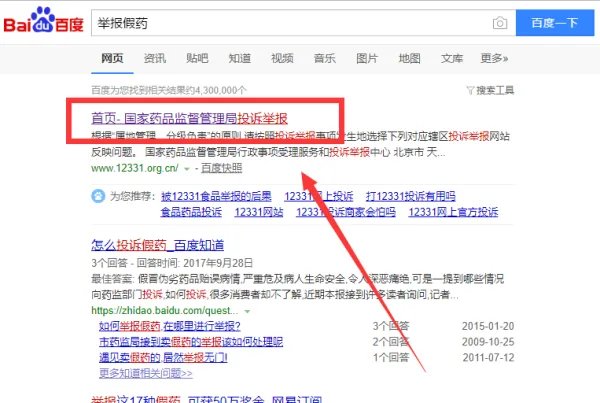600x403 pixels.
Task: Open suggestion 12331网站
Action: pyautogui.click(x=259, y=212)
